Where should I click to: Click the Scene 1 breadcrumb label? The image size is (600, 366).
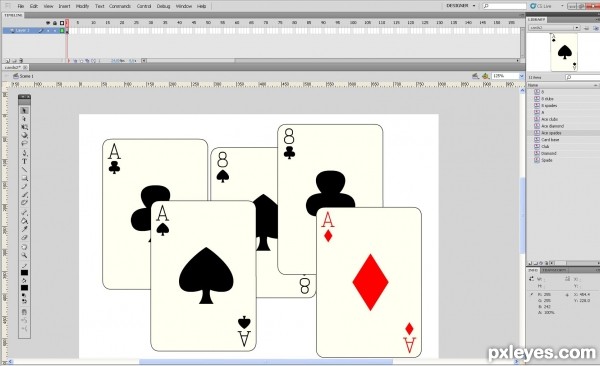[x=26, y=76]
